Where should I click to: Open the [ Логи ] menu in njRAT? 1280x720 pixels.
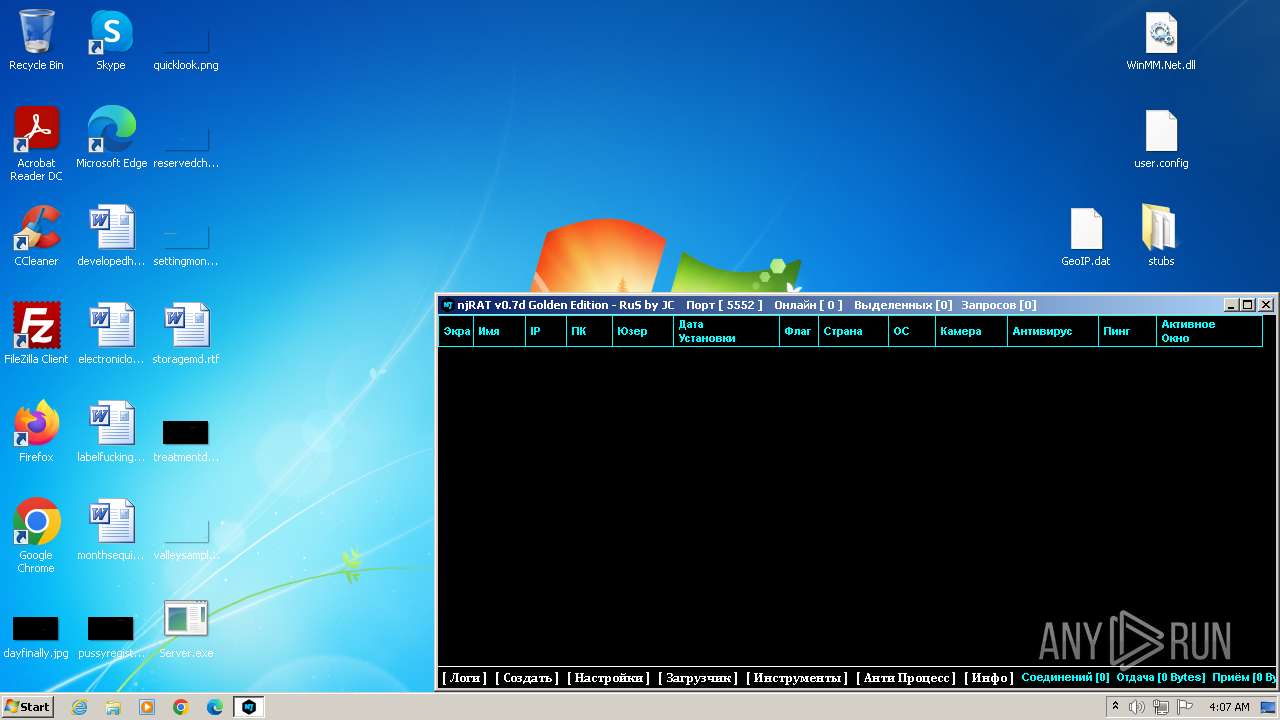464,678
